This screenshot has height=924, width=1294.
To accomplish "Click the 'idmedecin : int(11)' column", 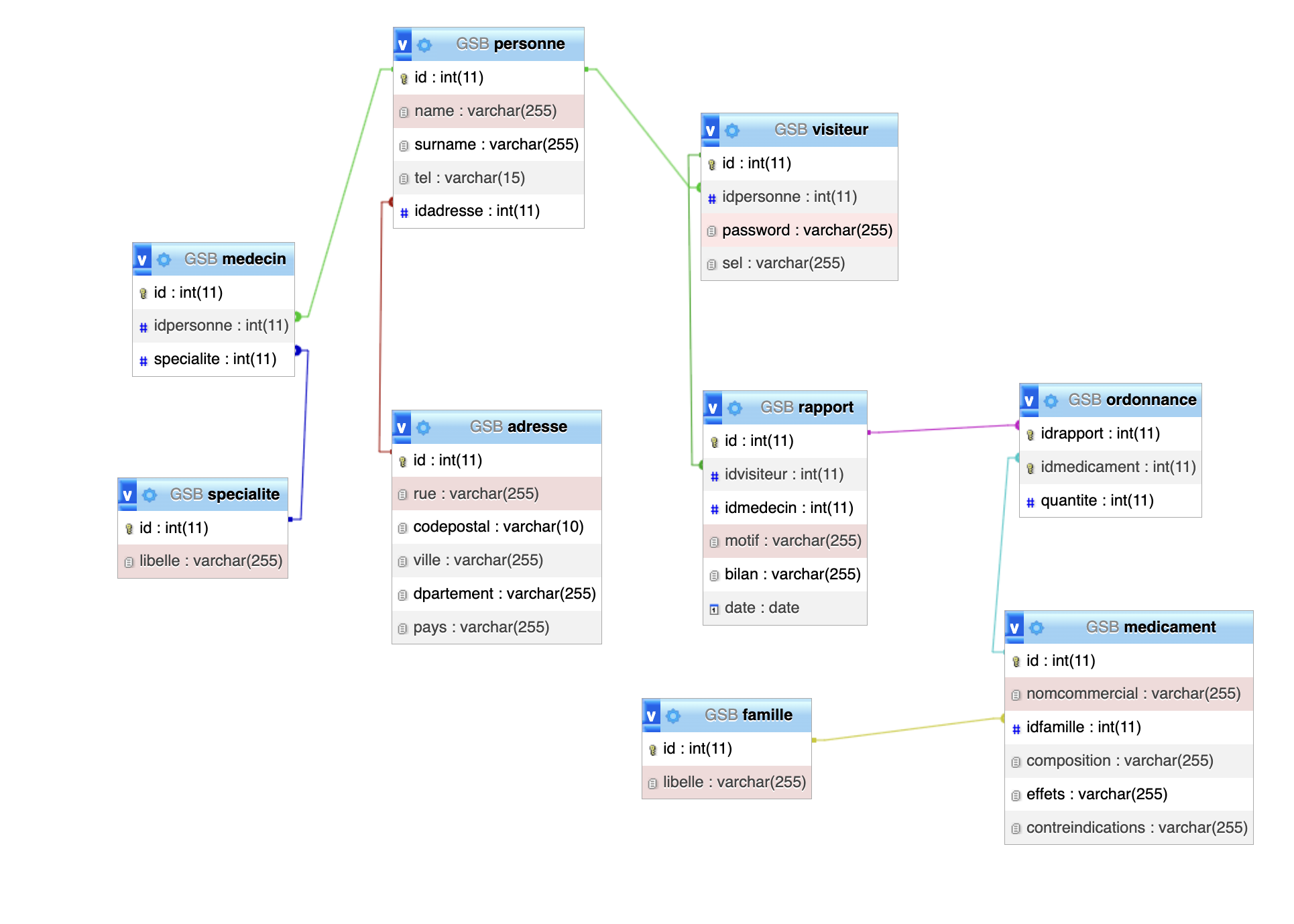I will (785, 508).
